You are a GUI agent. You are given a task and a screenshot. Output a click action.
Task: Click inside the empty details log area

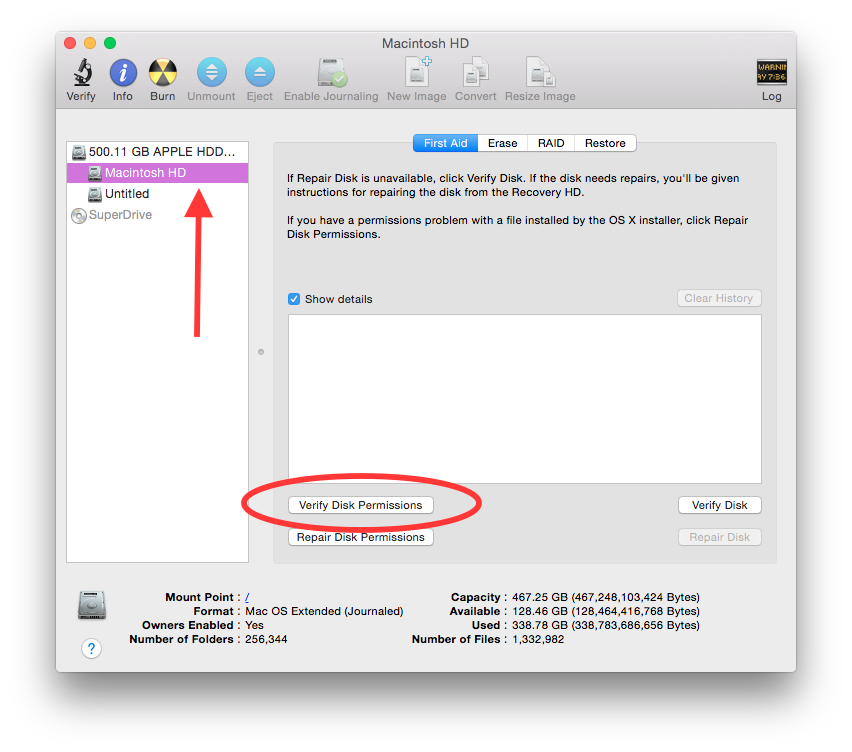[x=525, y=399]
